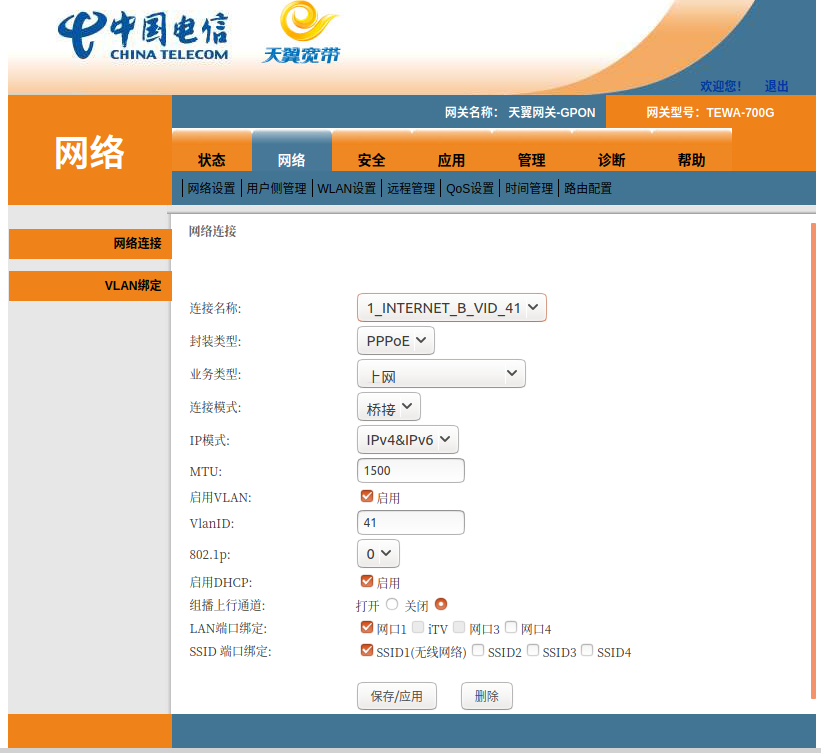Viewport: 821px width, 753px height.
Task: Click the 保存/应用 button
Action: point(396,696)
